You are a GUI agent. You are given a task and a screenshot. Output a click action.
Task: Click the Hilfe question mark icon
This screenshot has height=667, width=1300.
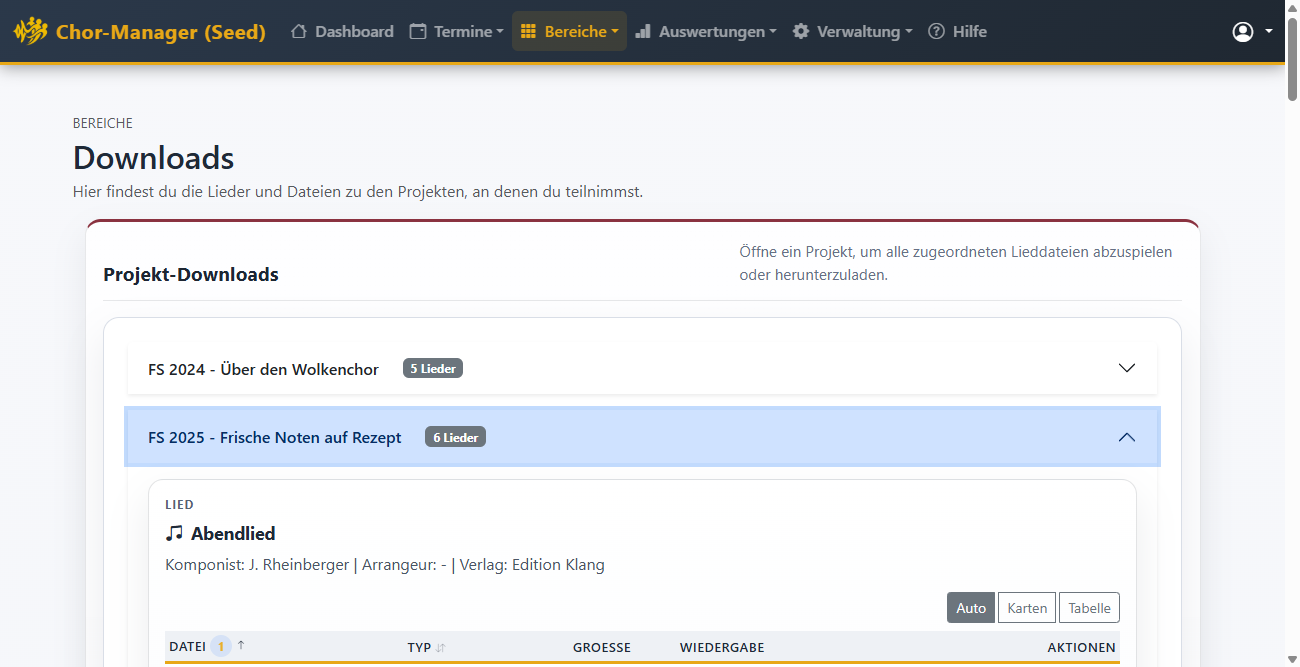936,31
